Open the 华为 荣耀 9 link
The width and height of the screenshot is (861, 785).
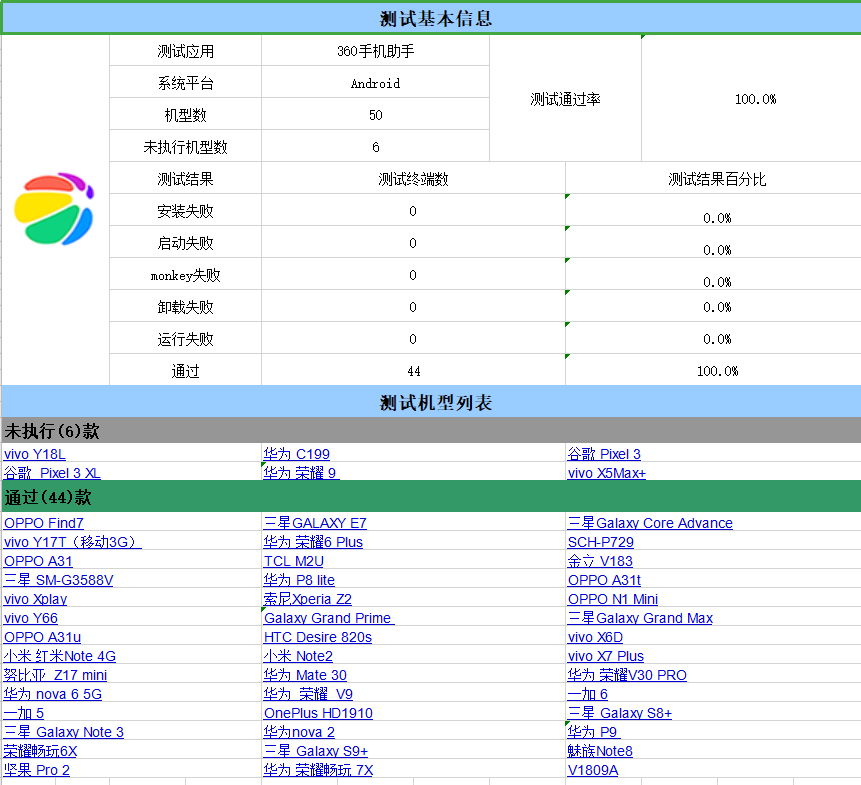click(301, 473)
